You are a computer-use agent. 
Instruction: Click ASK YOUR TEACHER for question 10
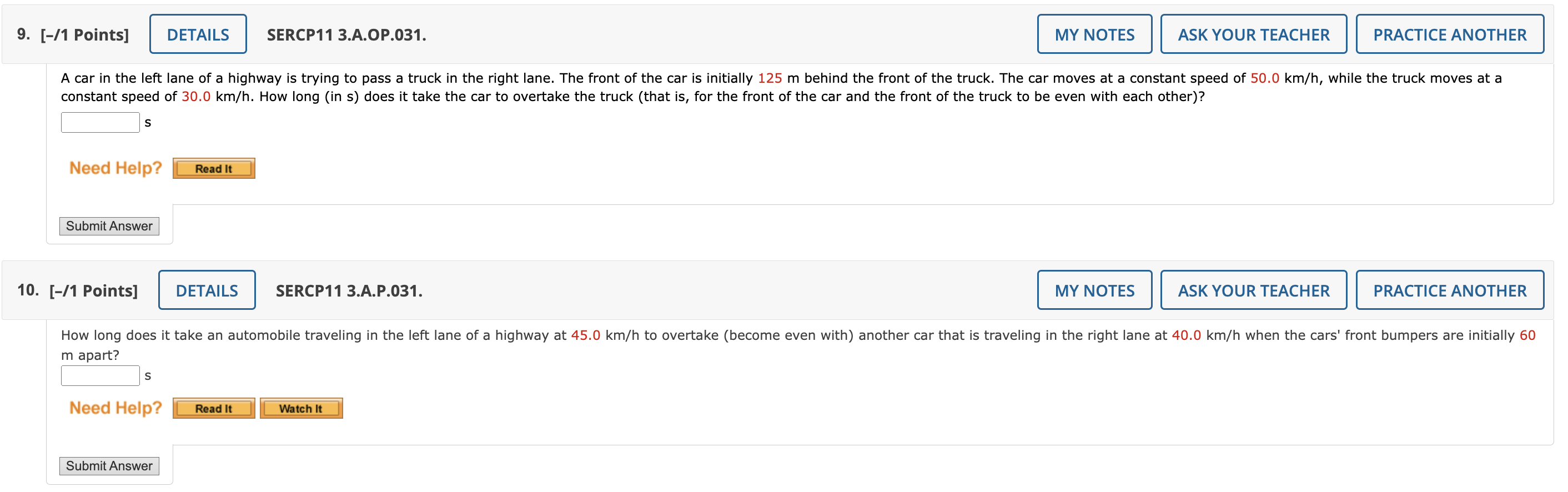(1253, 290)
